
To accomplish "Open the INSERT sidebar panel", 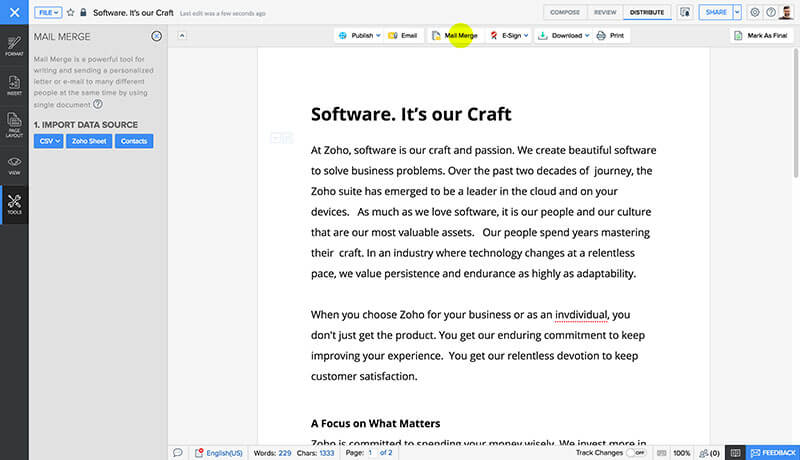I will point(14,85).
